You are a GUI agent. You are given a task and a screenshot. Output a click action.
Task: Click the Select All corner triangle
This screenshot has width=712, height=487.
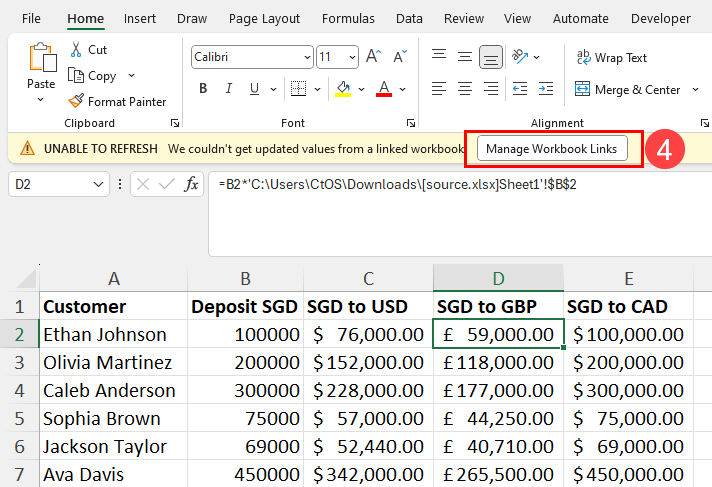pos(27,278)
